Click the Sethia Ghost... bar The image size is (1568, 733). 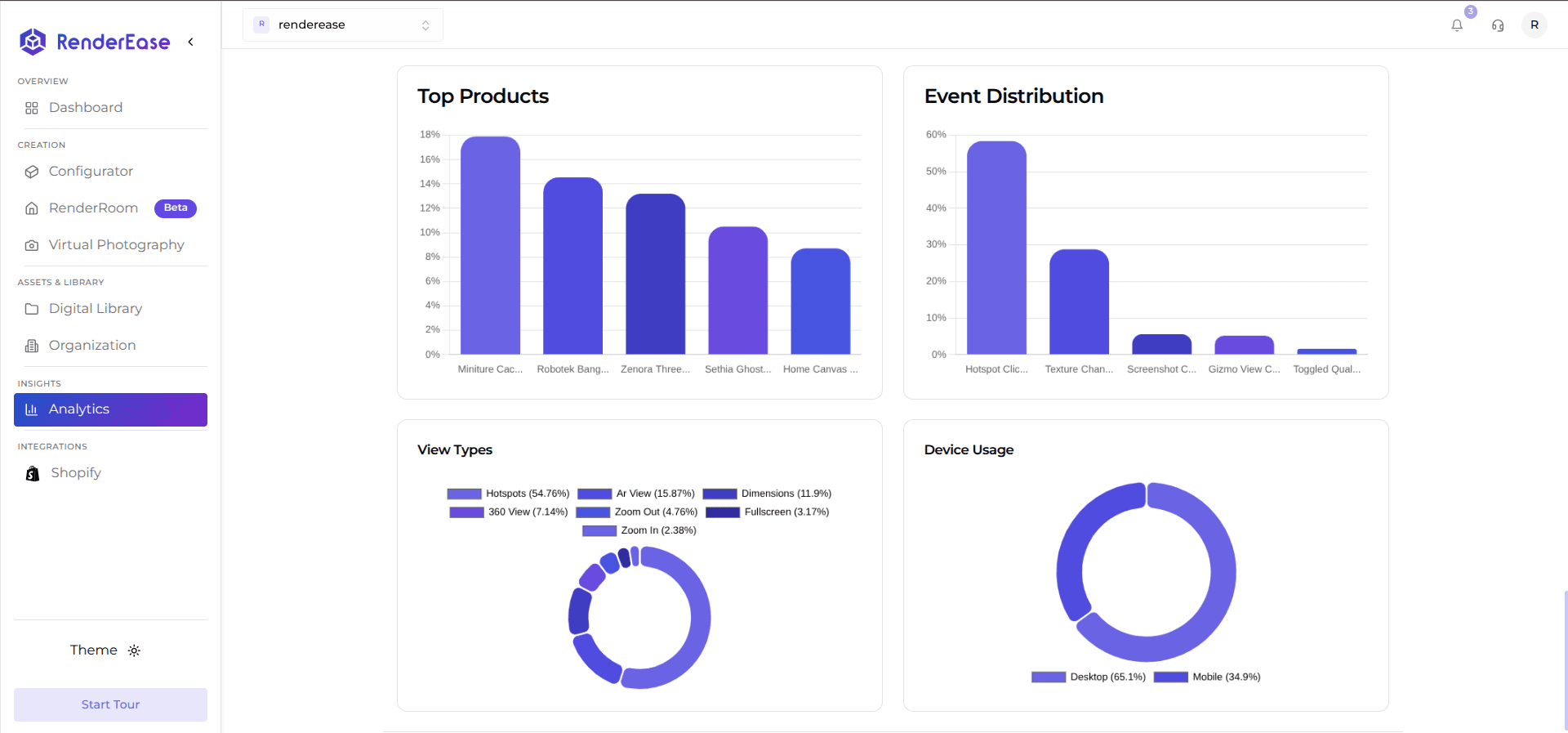pos(737,290)
